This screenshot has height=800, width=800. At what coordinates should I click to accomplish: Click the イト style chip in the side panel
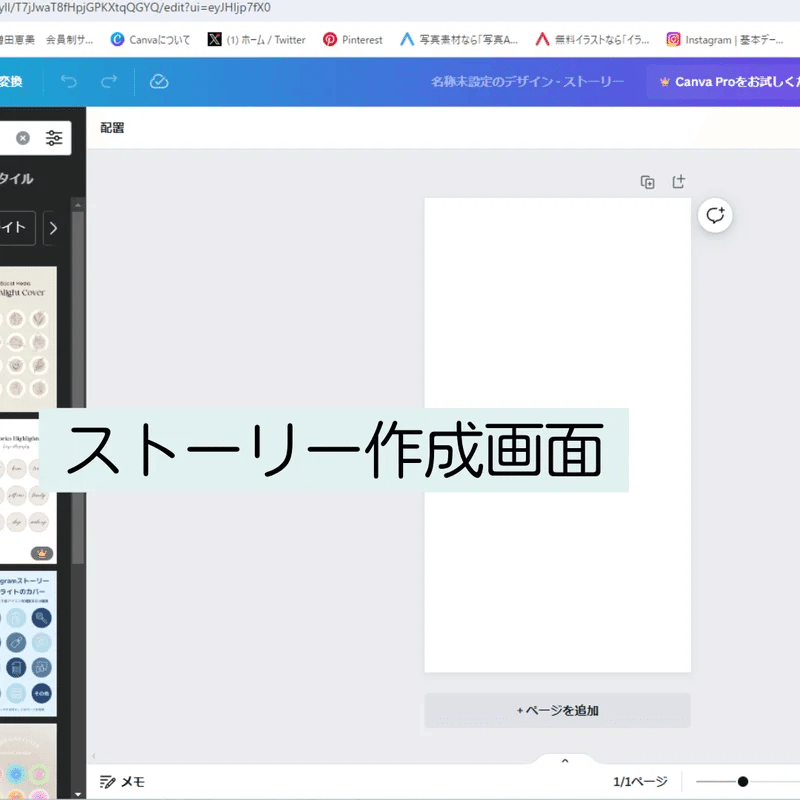click(x=17, y=228)
